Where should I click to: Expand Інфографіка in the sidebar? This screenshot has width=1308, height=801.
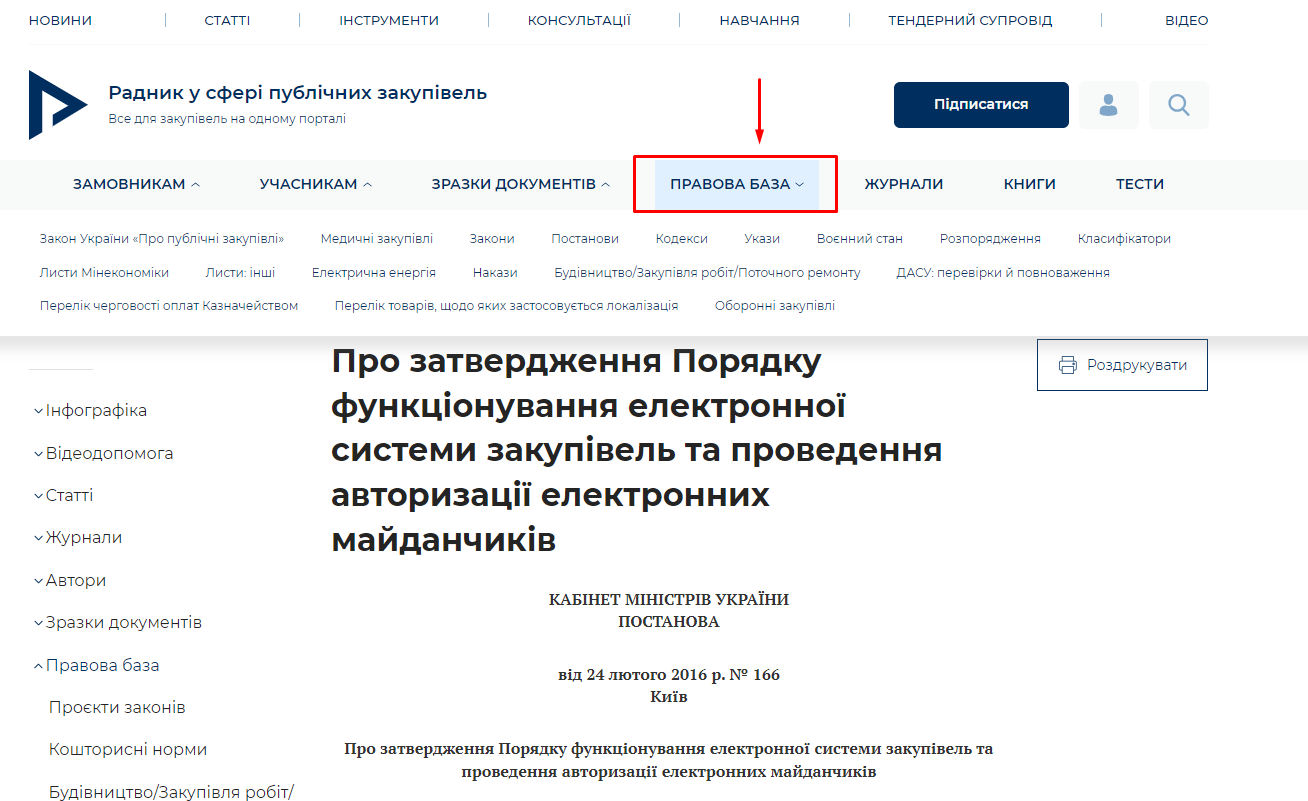pos(90,411)
